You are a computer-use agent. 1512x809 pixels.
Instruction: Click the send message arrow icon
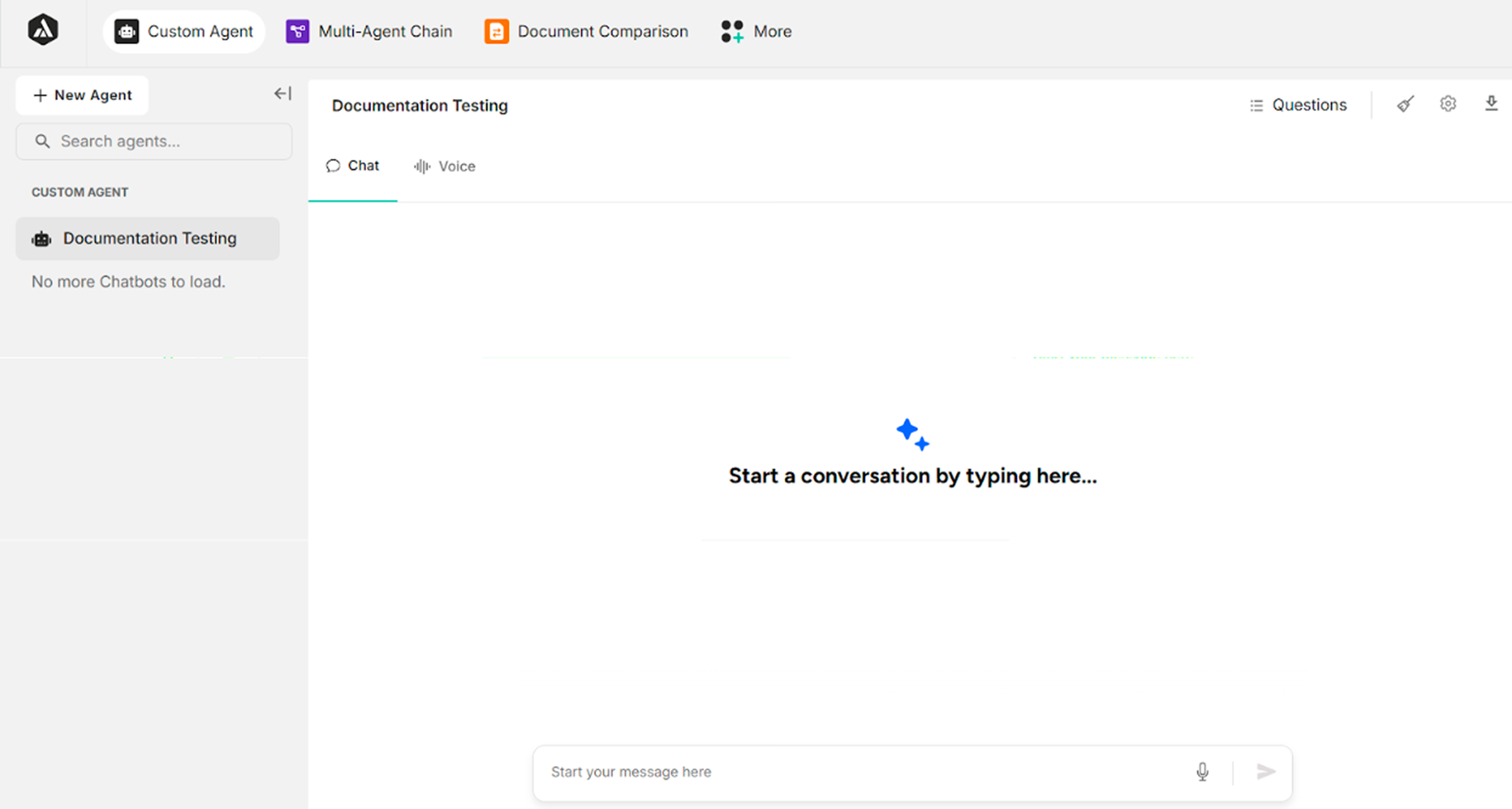pyautogui.click(x=1266, y=771)
